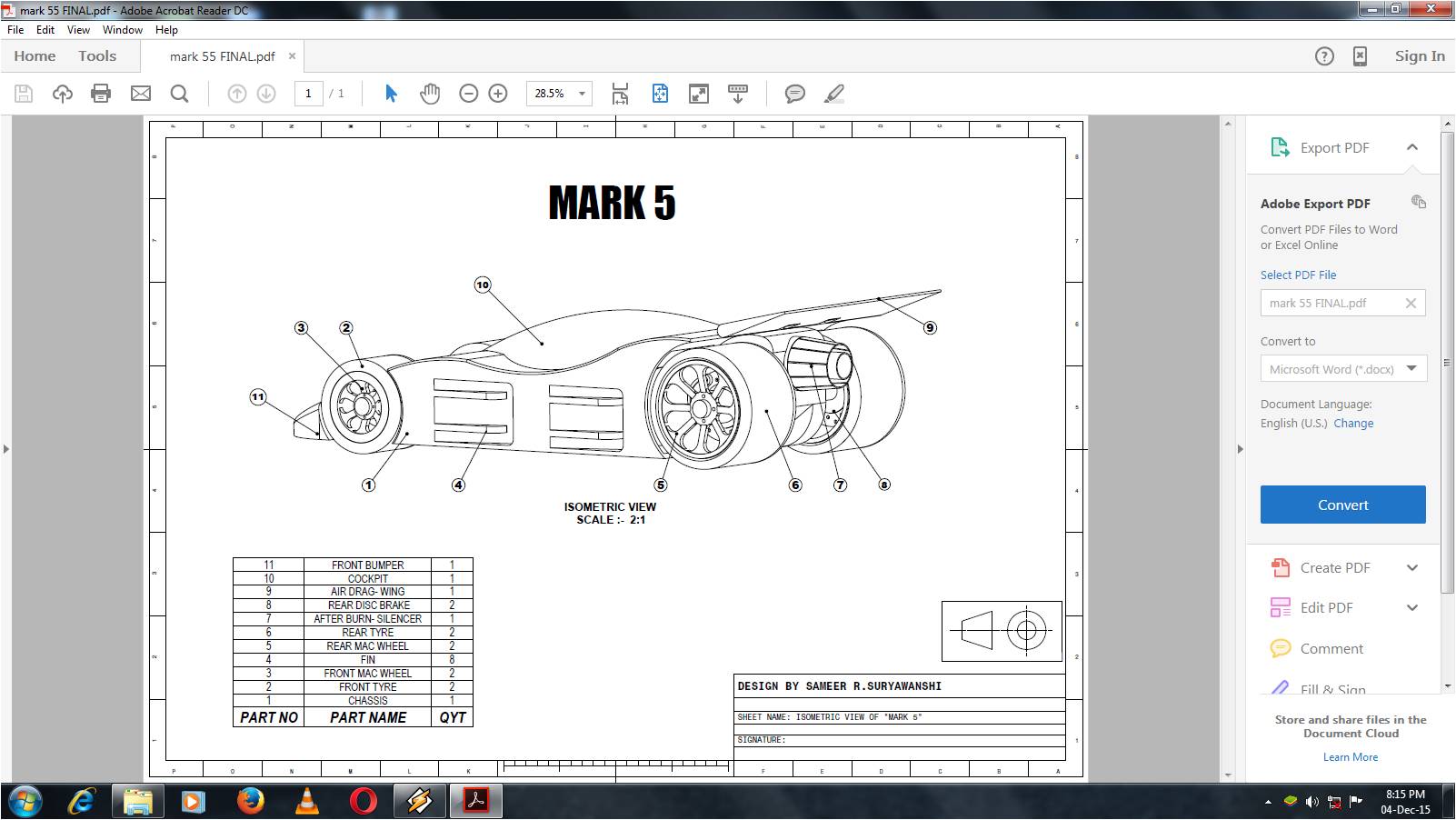Close the mark 55 FINAL.pdf tab
The image size is (1456, 820).
pyautogui.click(x=292, y=55)
